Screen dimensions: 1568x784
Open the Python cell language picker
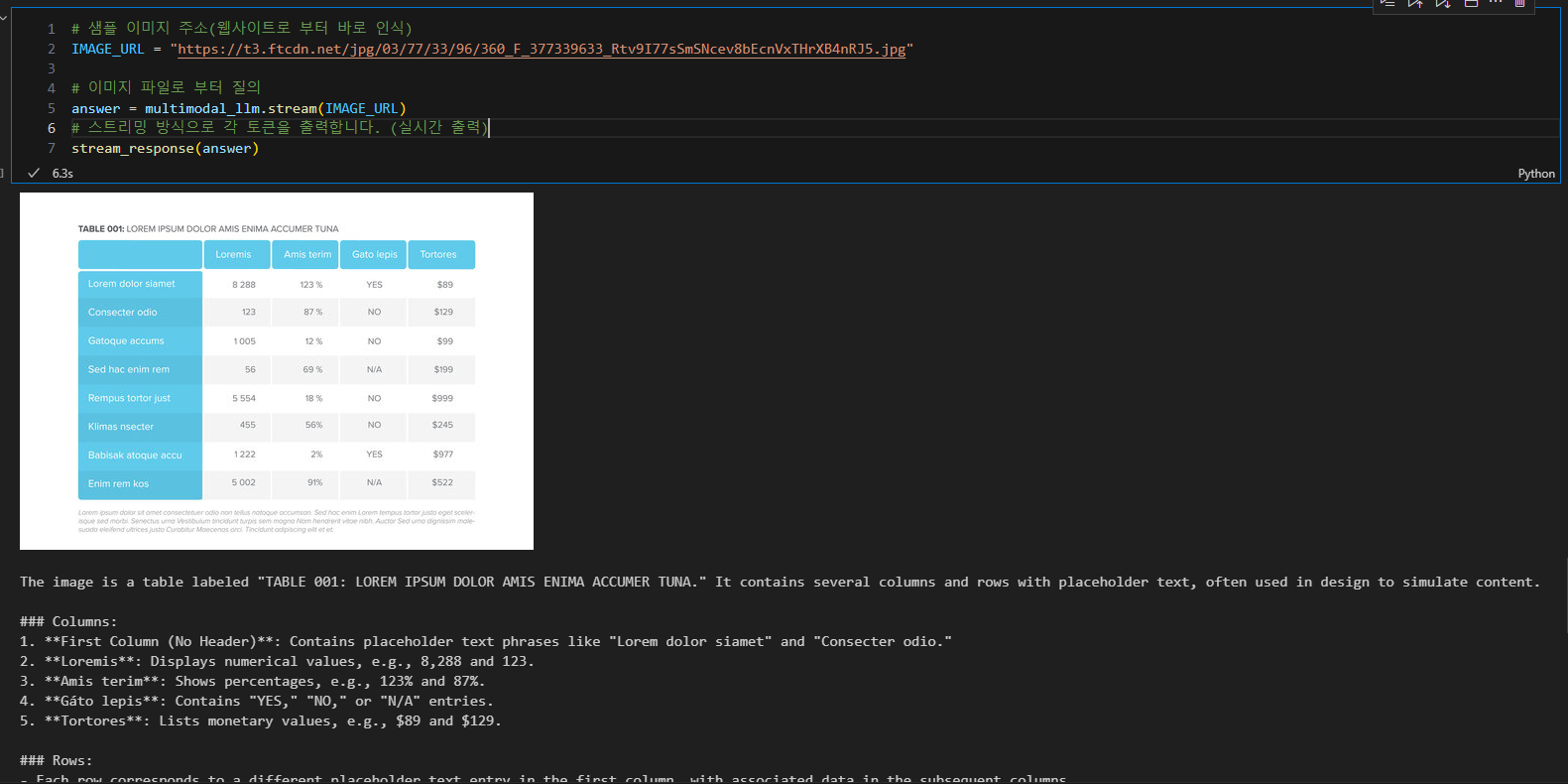point(1536,174)
